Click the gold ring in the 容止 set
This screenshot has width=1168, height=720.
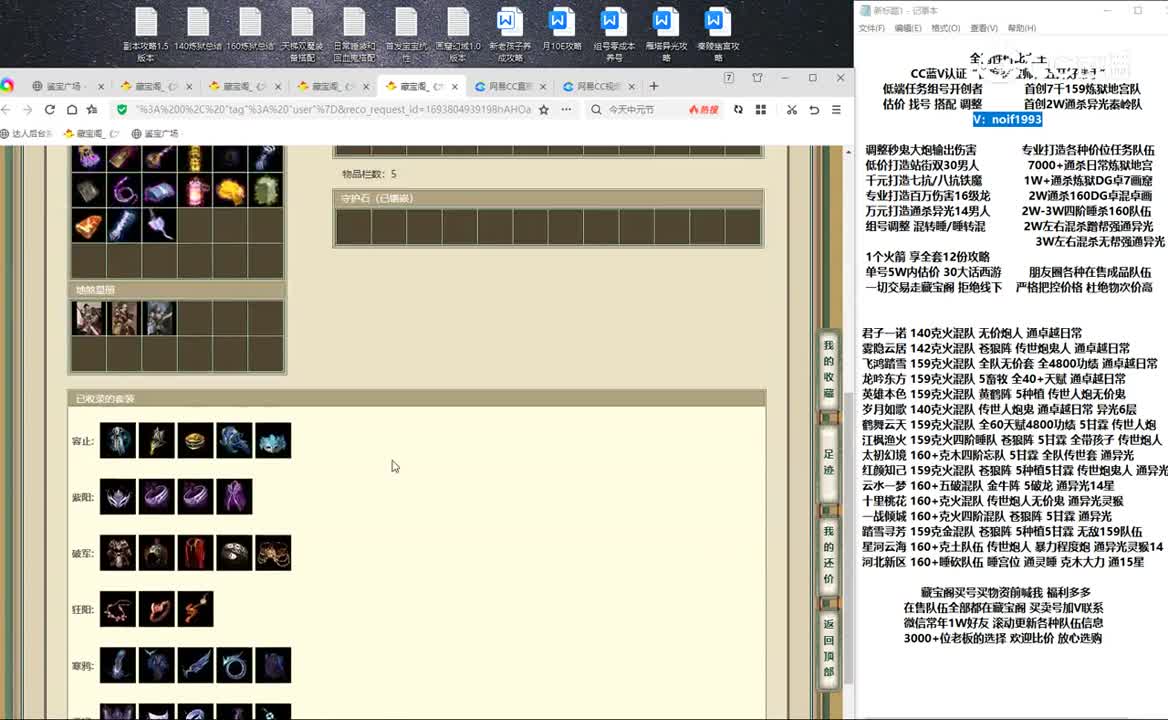pos(195,441)
